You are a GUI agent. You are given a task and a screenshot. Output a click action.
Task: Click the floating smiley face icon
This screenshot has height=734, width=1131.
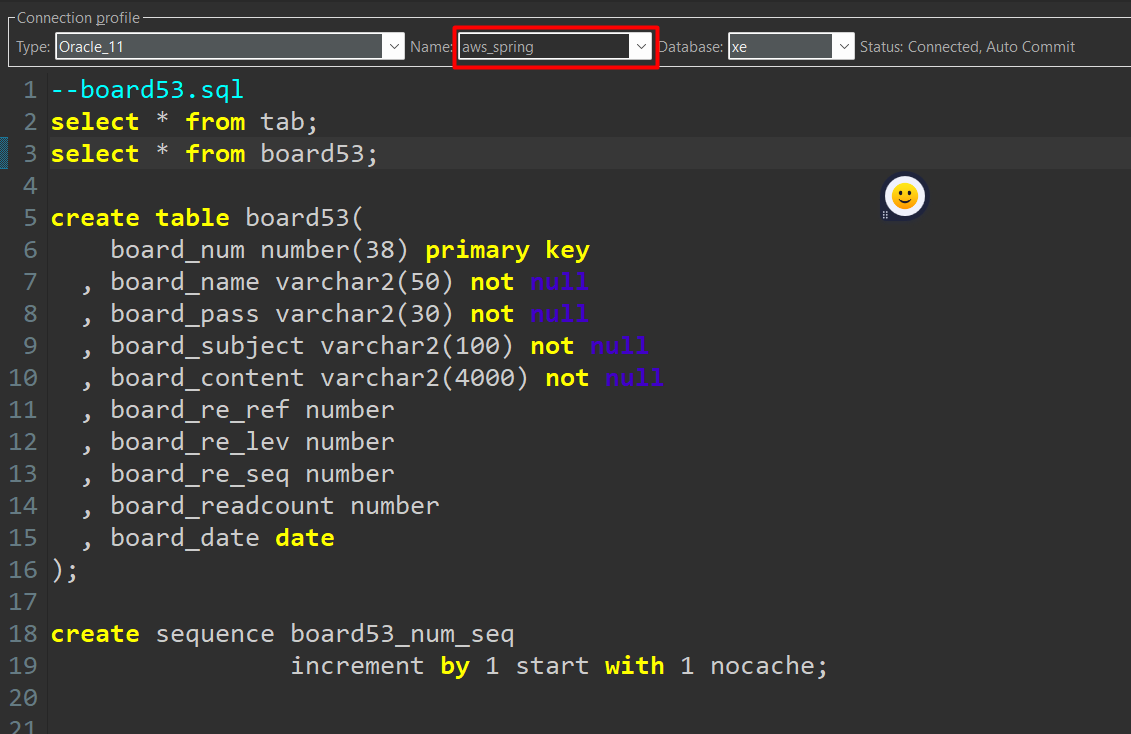(x=905, y=196)
